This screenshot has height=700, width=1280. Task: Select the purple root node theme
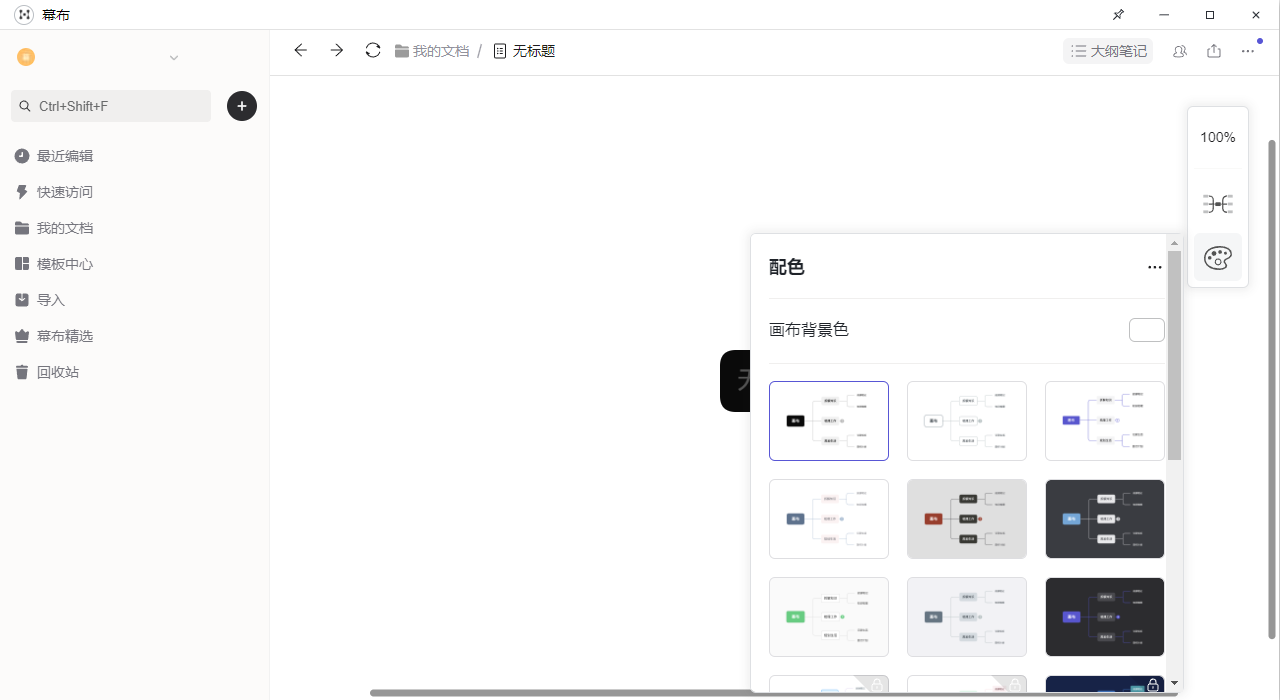tap(1105, 421)
